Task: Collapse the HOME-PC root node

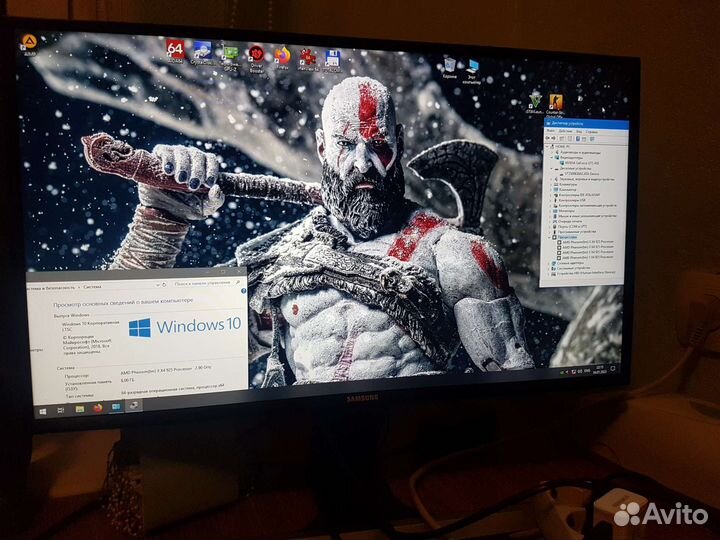Action: [547, 146]
